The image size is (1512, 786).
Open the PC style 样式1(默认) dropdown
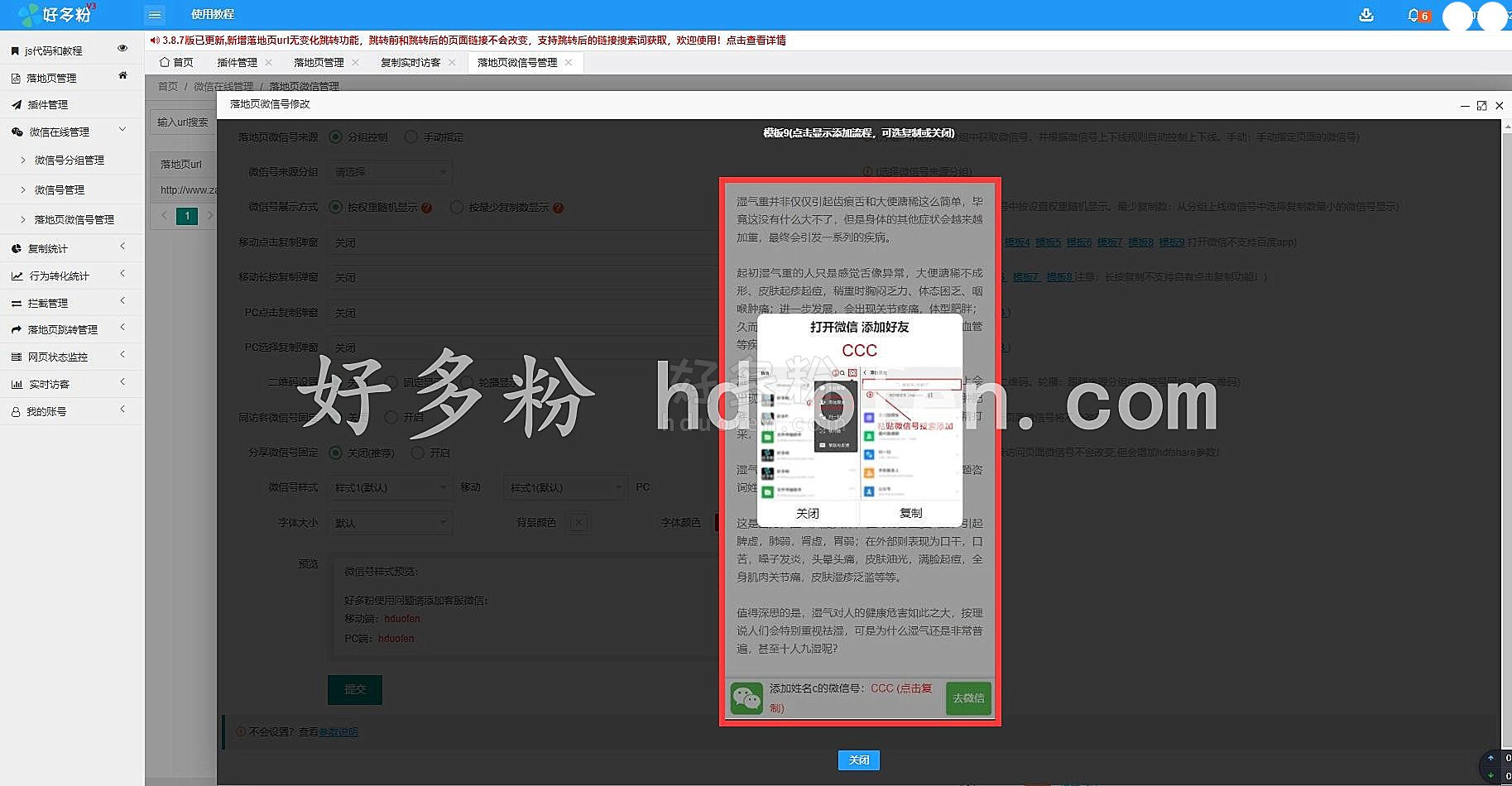[x=565, y=488]
